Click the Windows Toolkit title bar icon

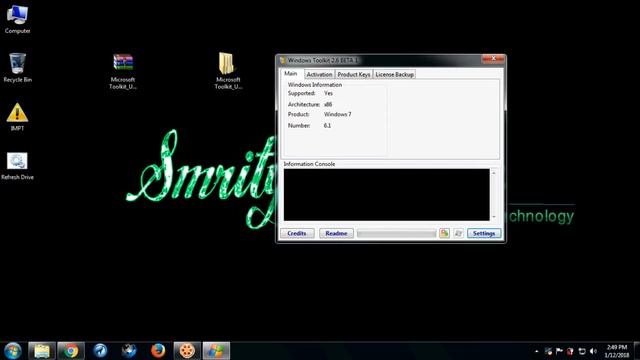282,60
